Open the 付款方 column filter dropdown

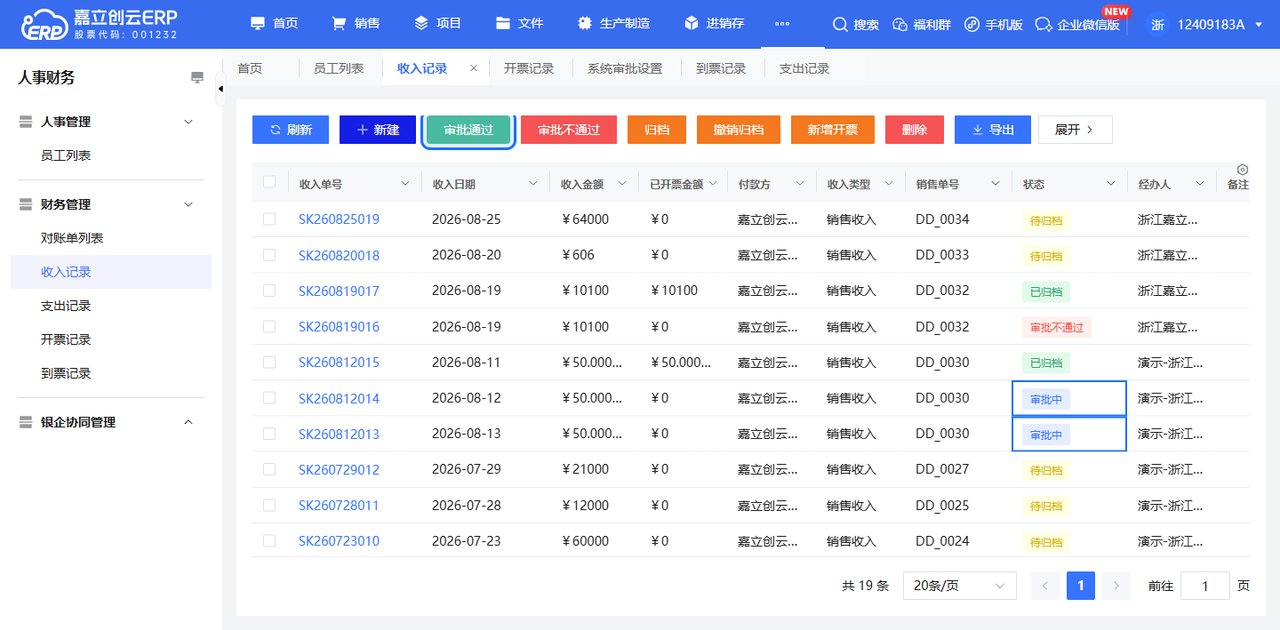[x=801, y=184]
